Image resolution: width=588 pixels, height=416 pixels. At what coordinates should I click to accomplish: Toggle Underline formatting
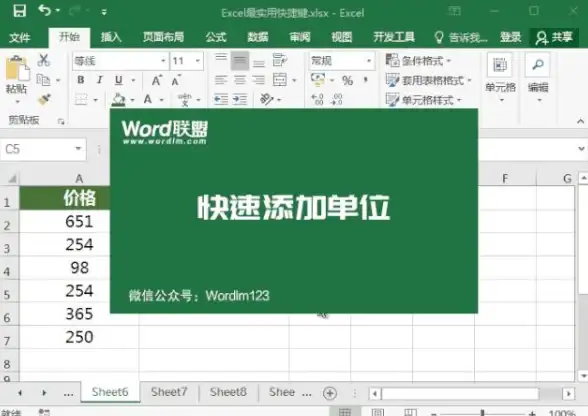point(119,80)
